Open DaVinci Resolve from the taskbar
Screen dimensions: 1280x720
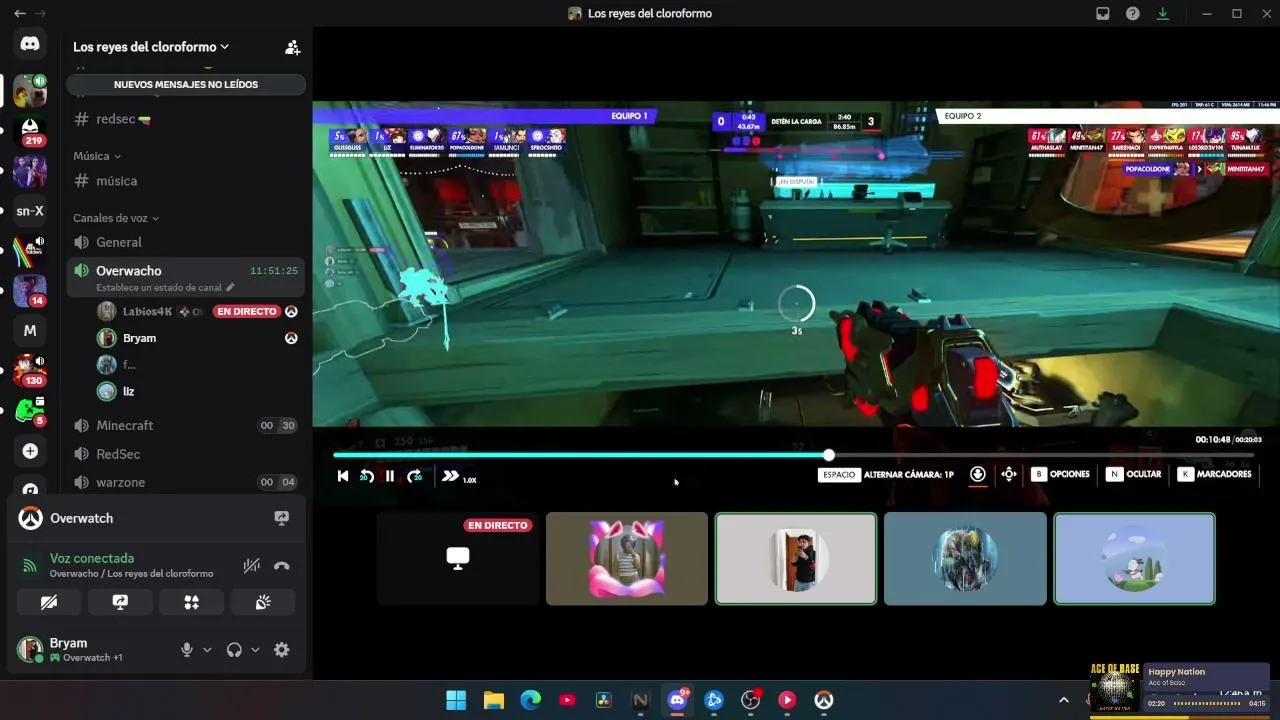[604, 700]
